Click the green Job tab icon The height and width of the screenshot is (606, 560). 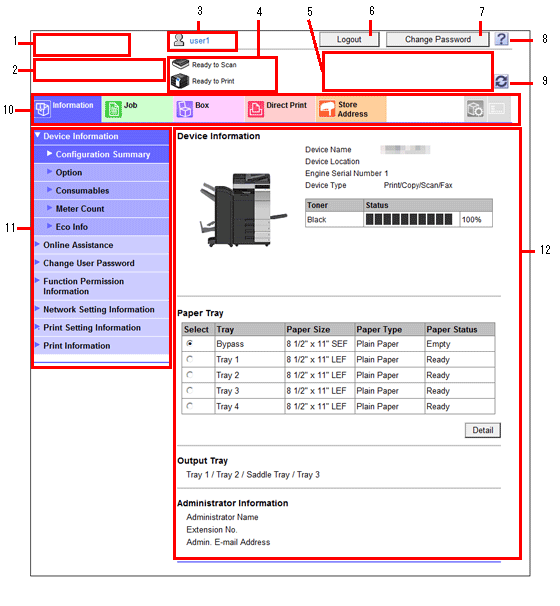click(x=113, y=109)
